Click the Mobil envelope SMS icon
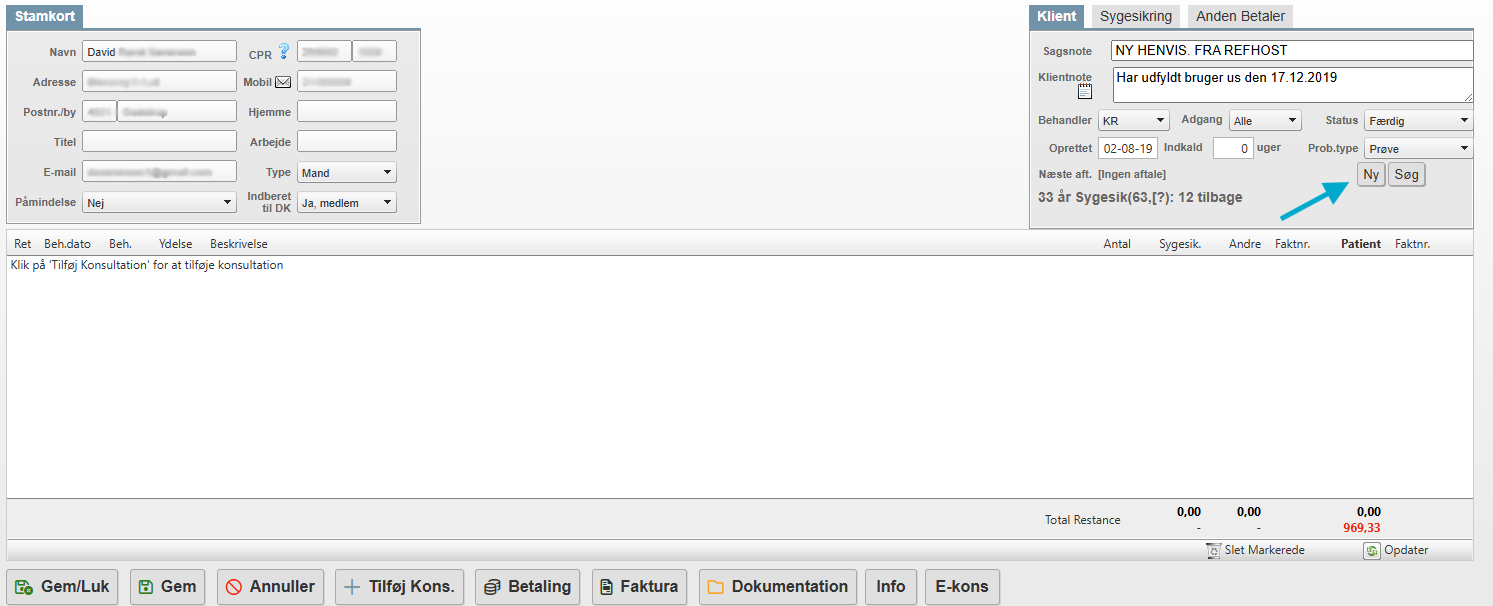1493x606 pixels. [x=283, y=82]
